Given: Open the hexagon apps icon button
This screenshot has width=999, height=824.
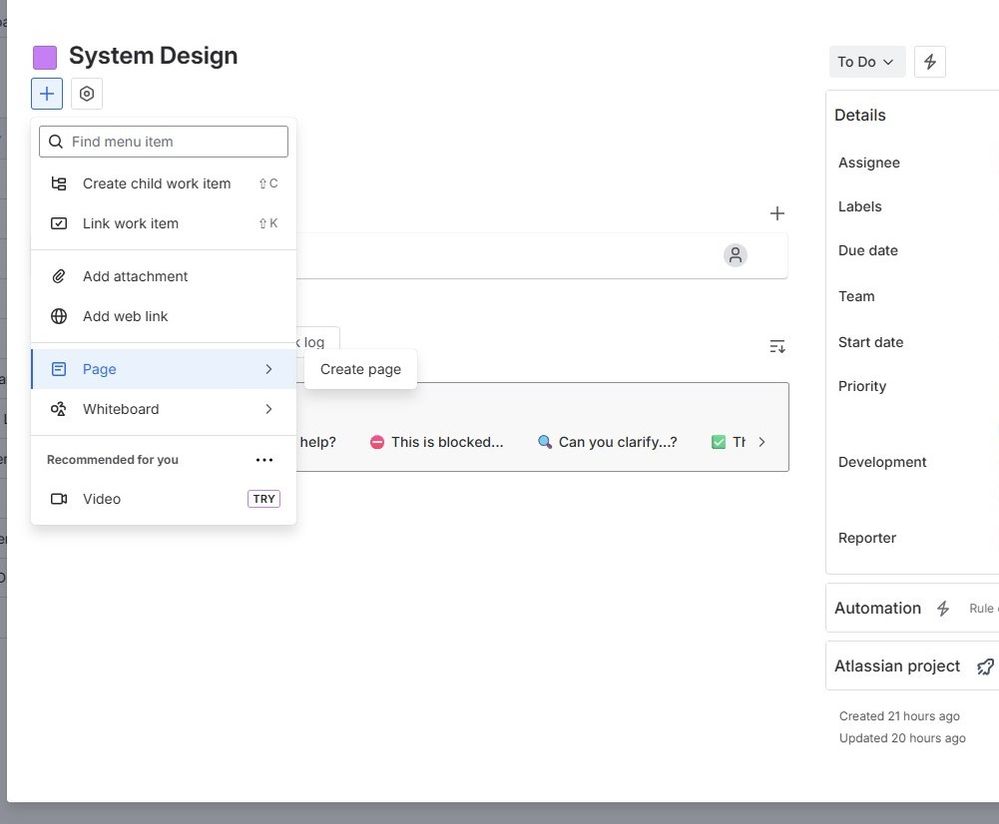Looking at the screenshot, I should pos(87,94).
